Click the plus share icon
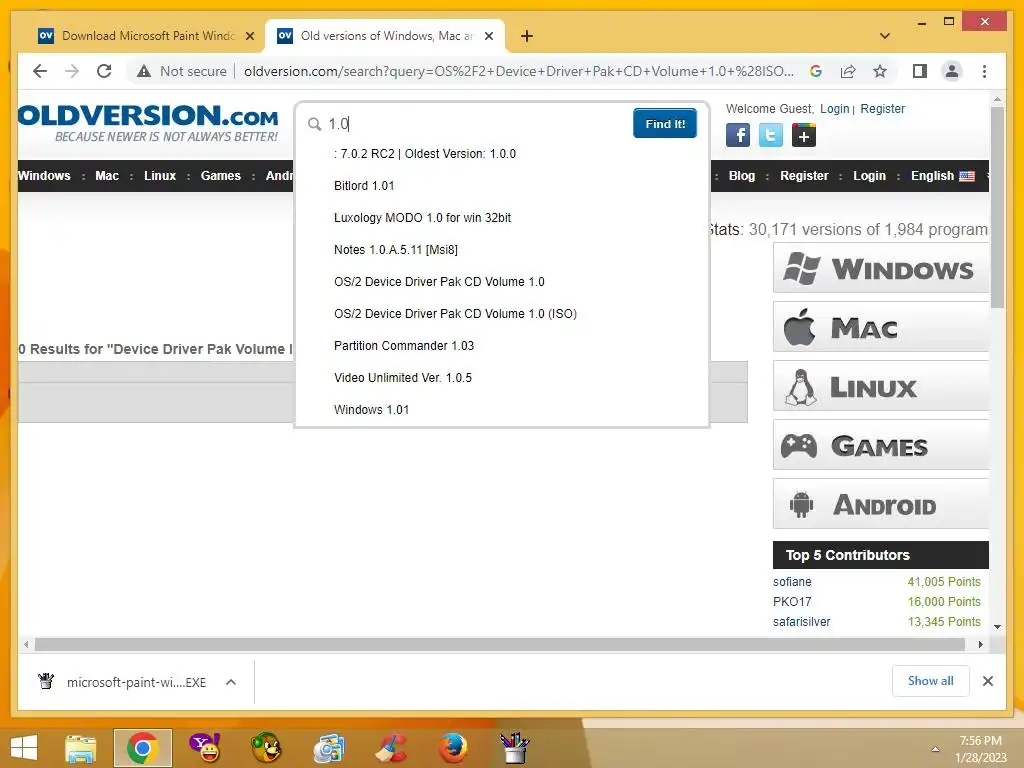 tap(804, 136)
